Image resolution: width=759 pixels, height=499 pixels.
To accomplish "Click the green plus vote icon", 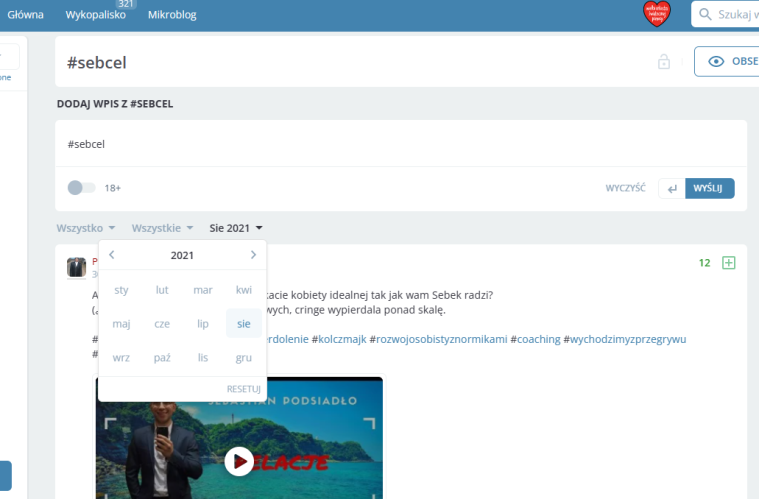I will 728,263.
